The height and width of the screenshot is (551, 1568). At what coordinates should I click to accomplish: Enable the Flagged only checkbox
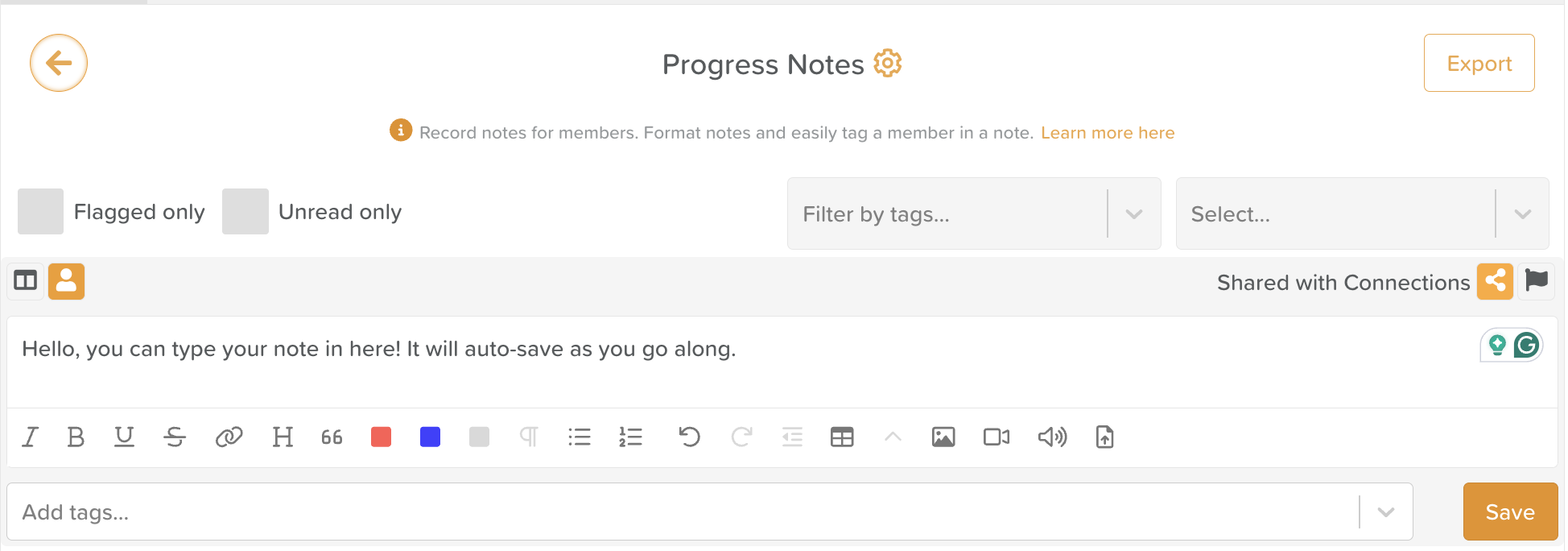point(40,212)
